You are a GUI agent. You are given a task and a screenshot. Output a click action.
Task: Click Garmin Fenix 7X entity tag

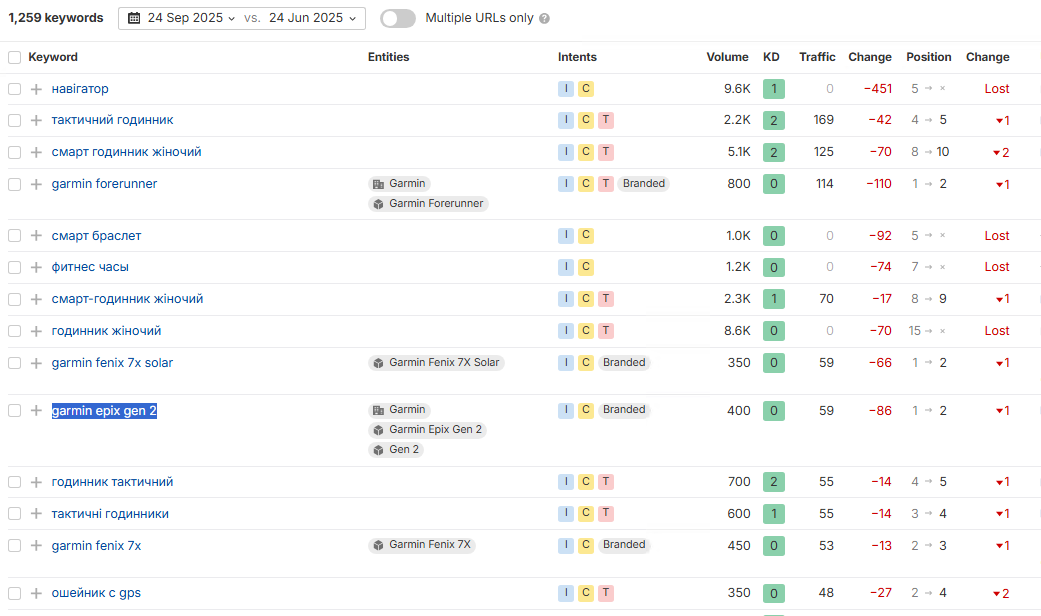422,545
